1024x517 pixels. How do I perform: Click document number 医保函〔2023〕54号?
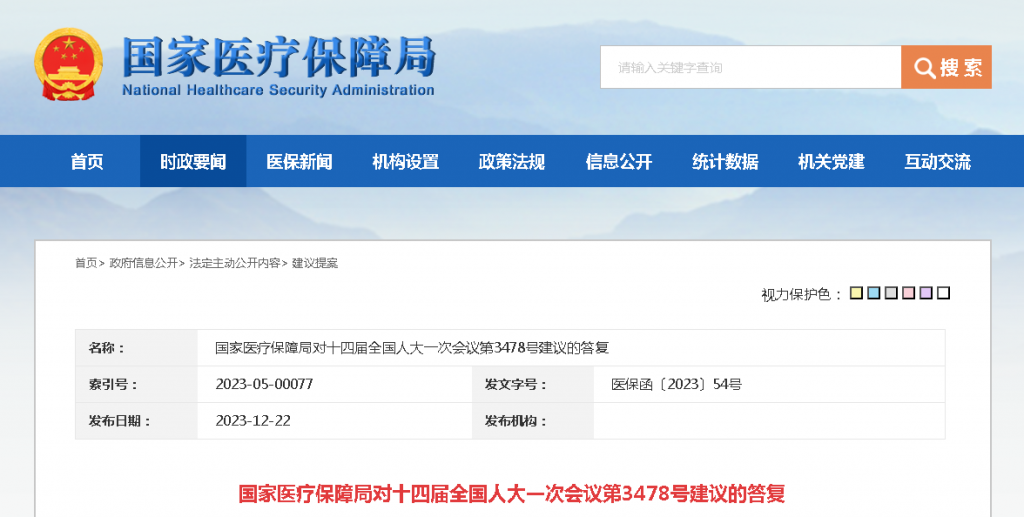pyautogui.click(x=677, y=384)
